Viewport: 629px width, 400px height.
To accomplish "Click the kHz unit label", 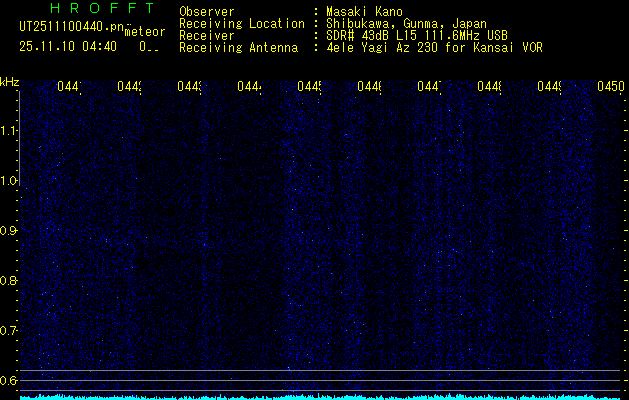I will (x=9, y=83).
